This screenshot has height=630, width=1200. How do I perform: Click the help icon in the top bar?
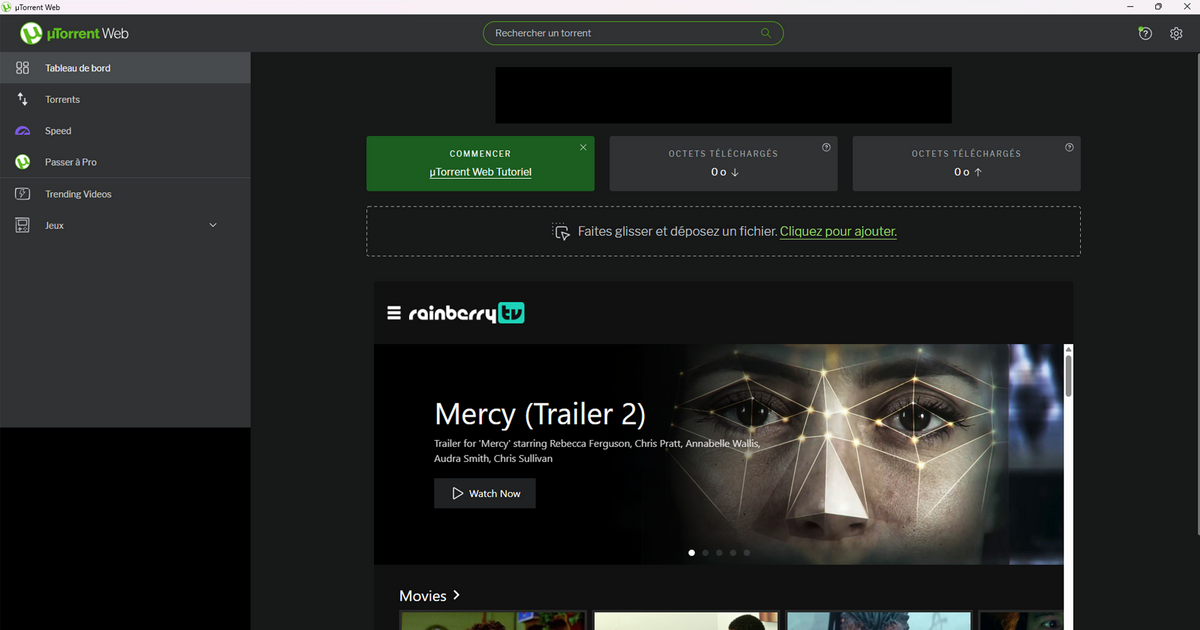click(x=1144, y=33)
